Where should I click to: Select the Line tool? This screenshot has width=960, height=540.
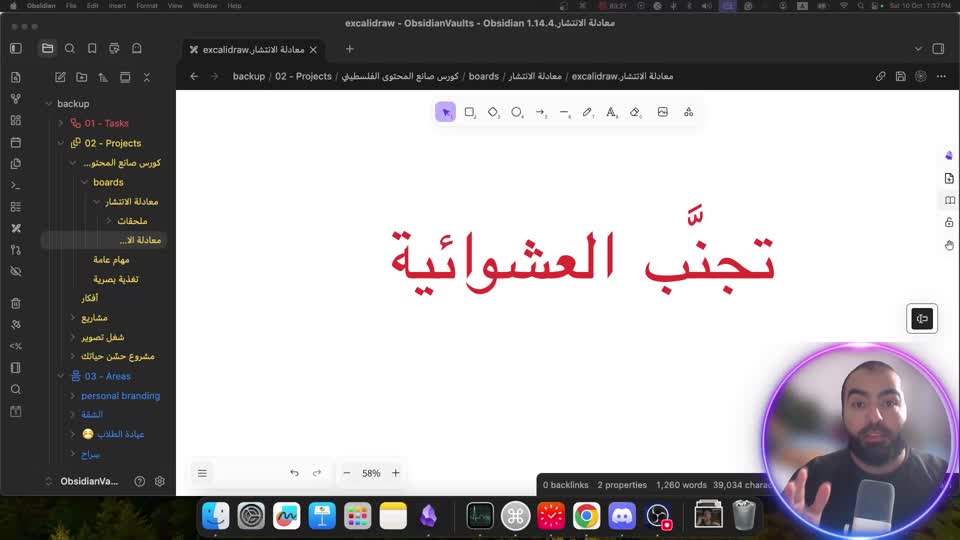tap(564, 112)
